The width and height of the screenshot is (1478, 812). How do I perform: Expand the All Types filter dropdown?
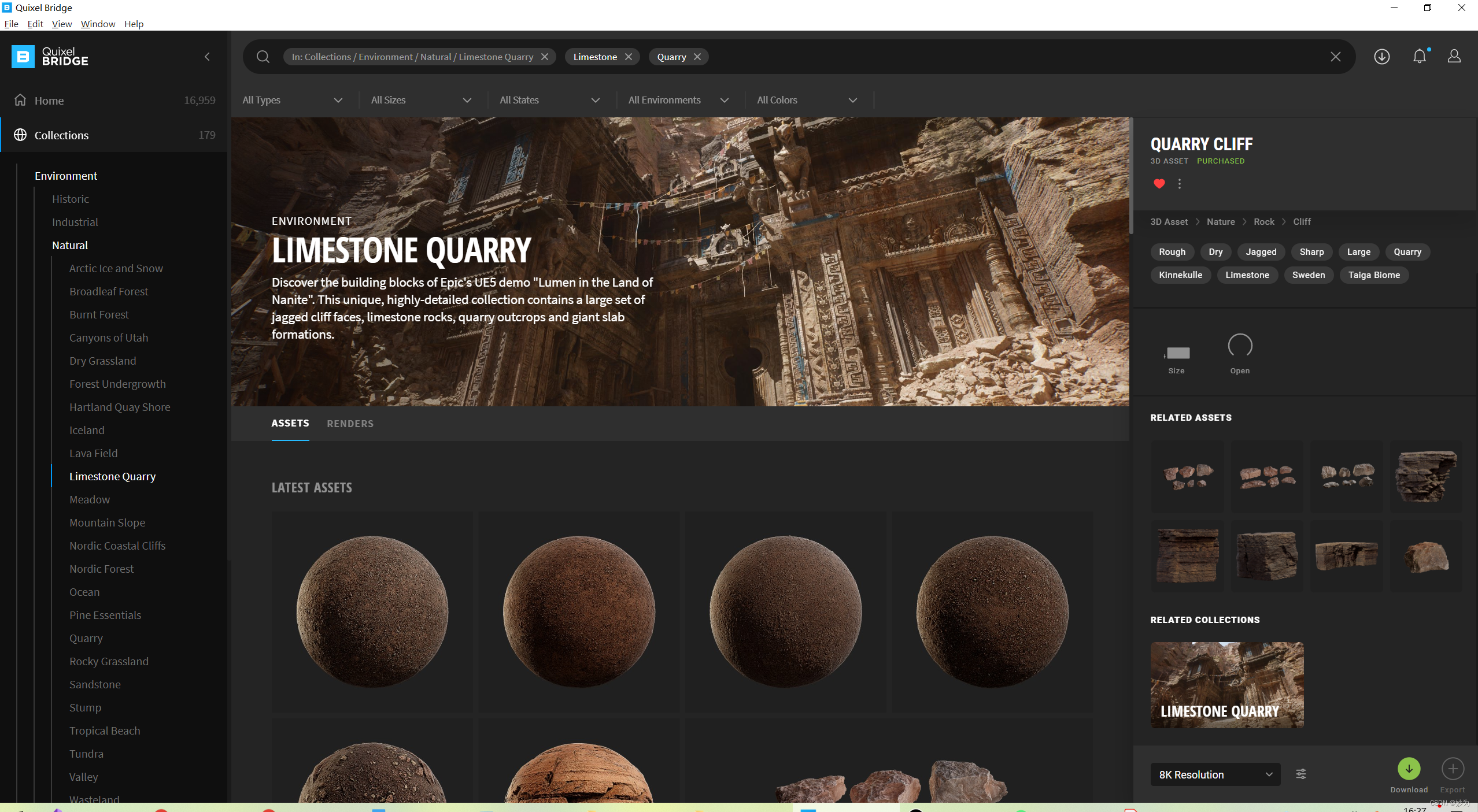coord(293,100)
